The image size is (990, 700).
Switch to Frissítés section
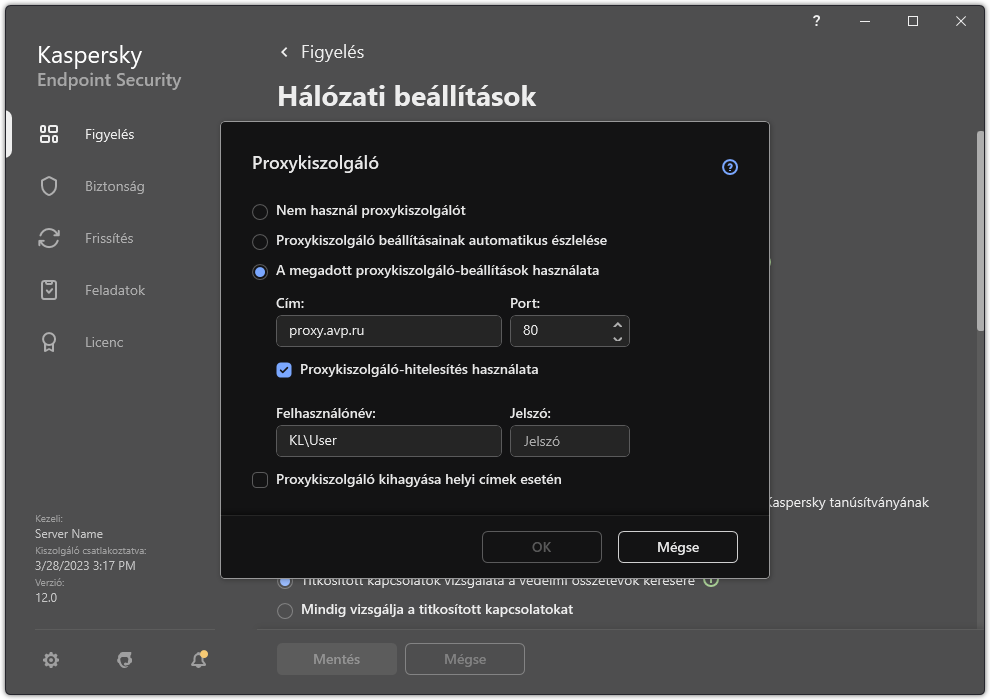click(109, 238)
